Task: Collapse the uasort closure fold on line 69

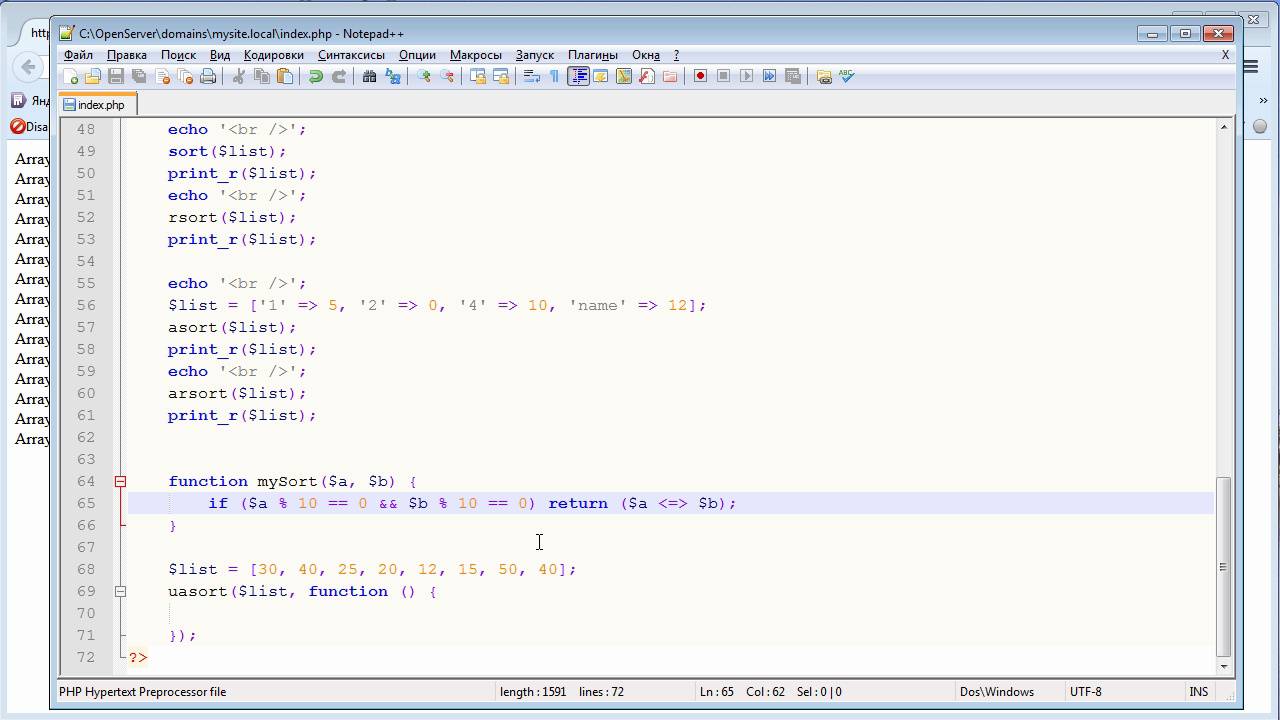Action: [x=120, y=591]
